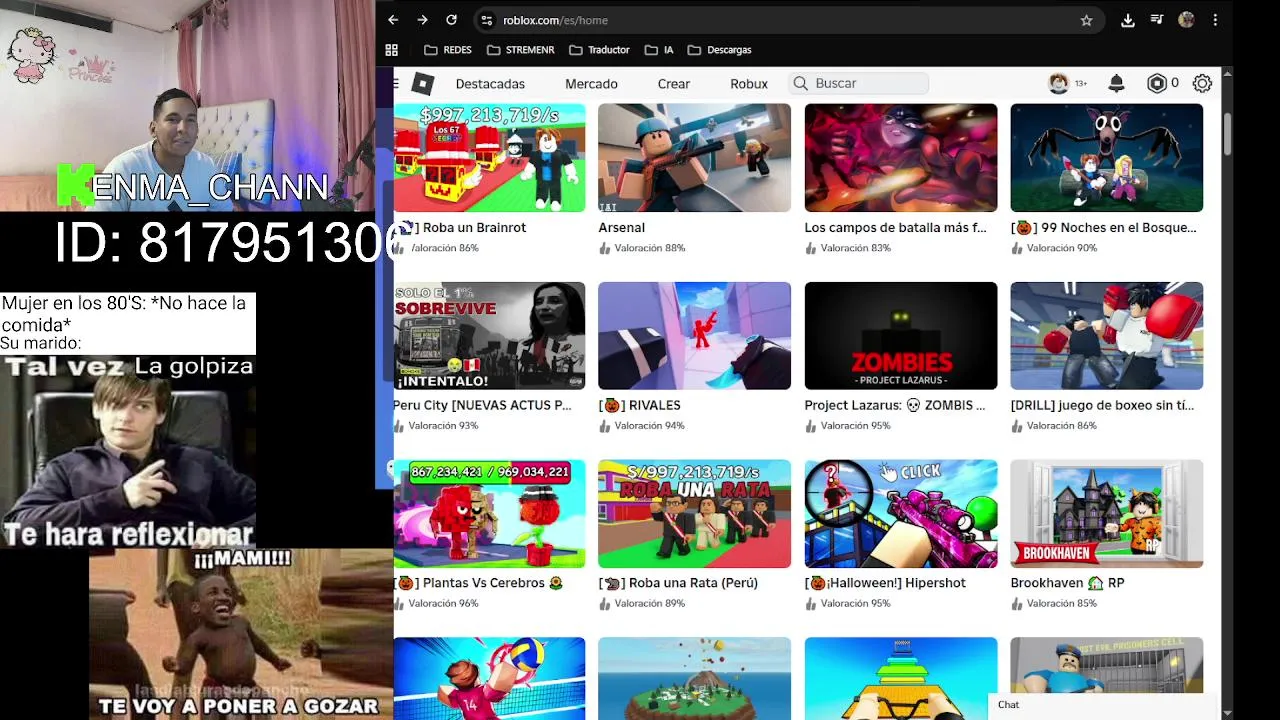Open the RIVALES game thumbnail
Image resolution: width=1280 pixels, height=720 pixels.
pos(694,336)
